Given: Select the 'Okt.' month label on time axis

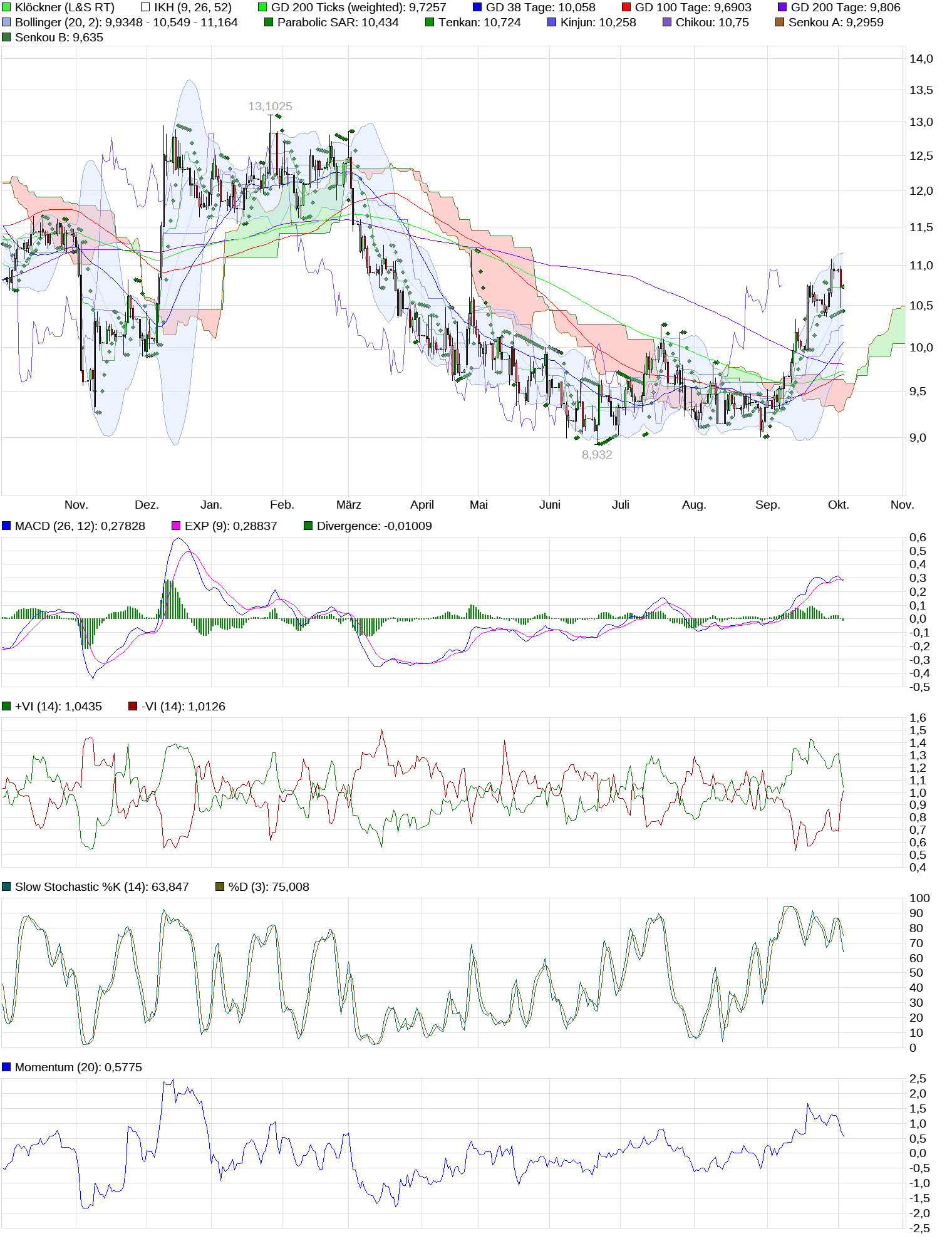Looking at the screenshot, I should click(x=838, y=505).
